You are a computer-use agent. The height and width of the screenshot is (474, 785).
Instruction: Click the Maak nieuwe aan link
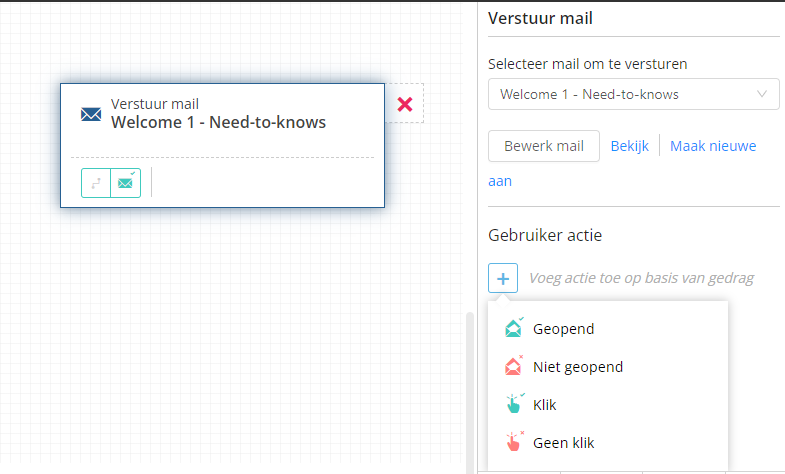click(x=713, y=146)
